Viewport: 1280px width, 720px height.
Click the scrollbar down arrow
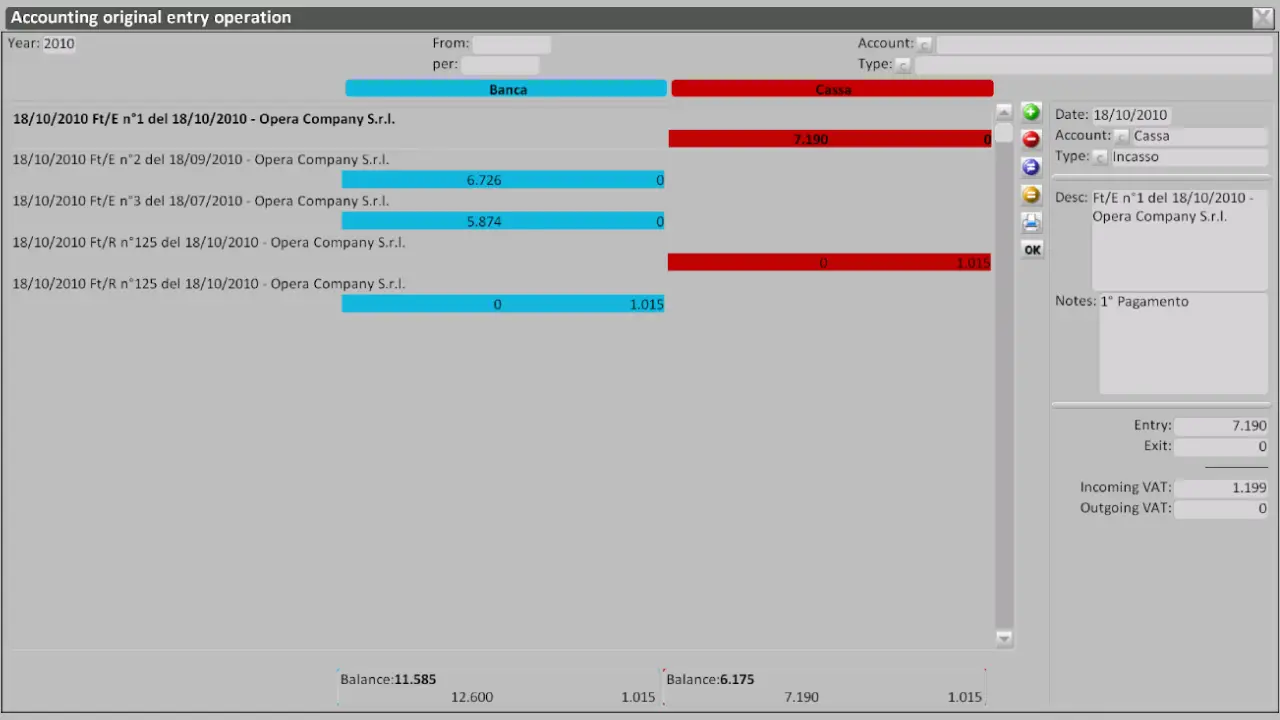click(1003, 637)
